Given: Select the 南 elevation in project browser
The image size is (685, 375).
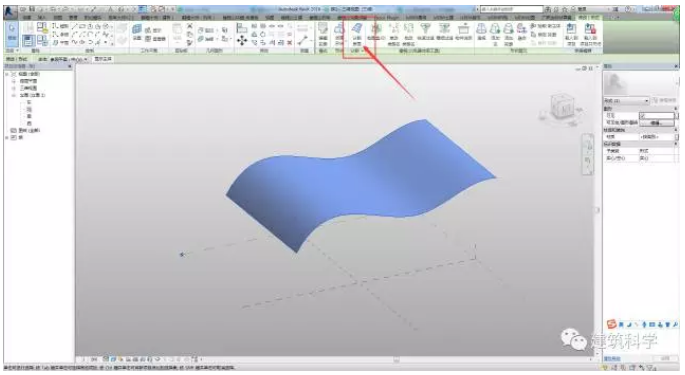Looking at the screenshot, I should pos(29,116).
